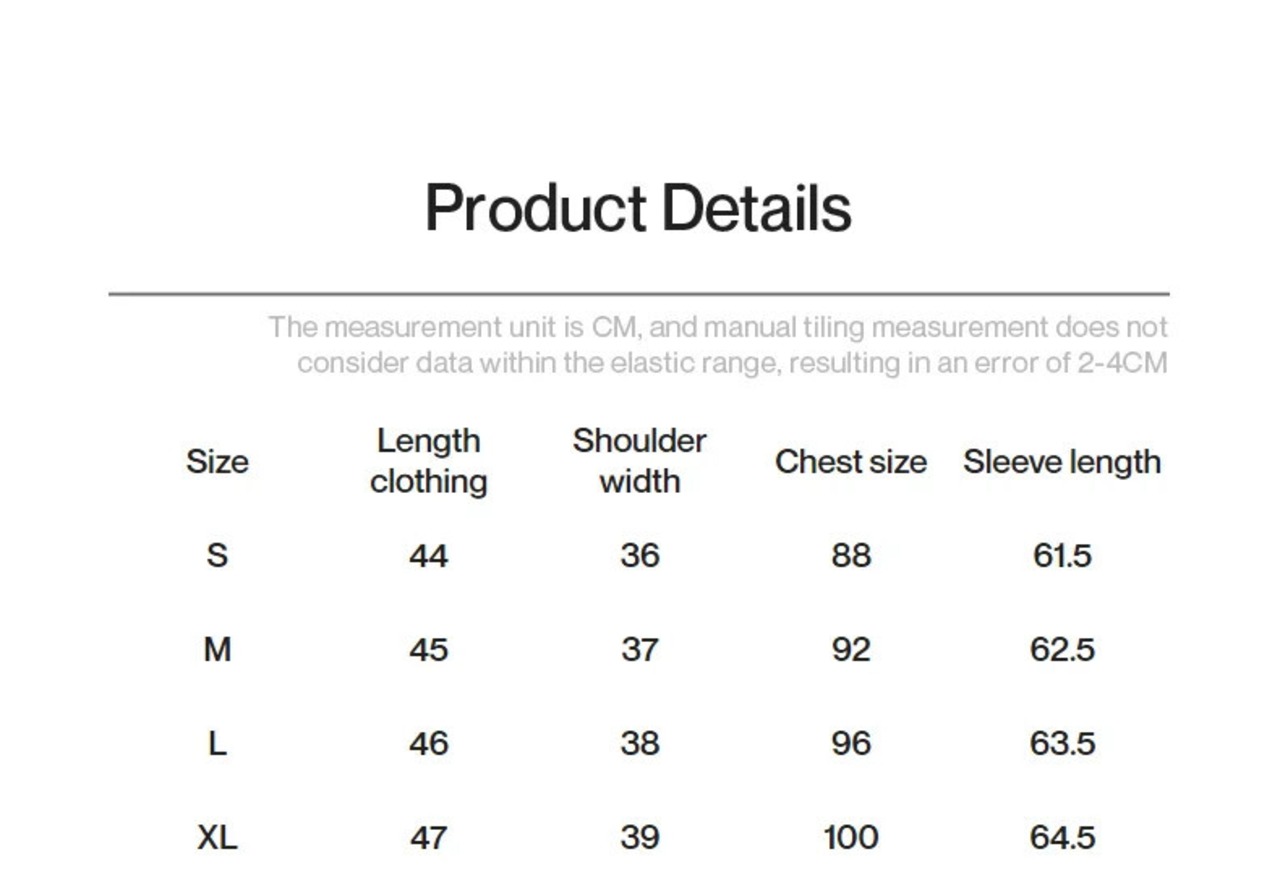The width and height of the screenshot is (1280, 883).
Task: Select the M size row label
Action: tap(217, 650)
